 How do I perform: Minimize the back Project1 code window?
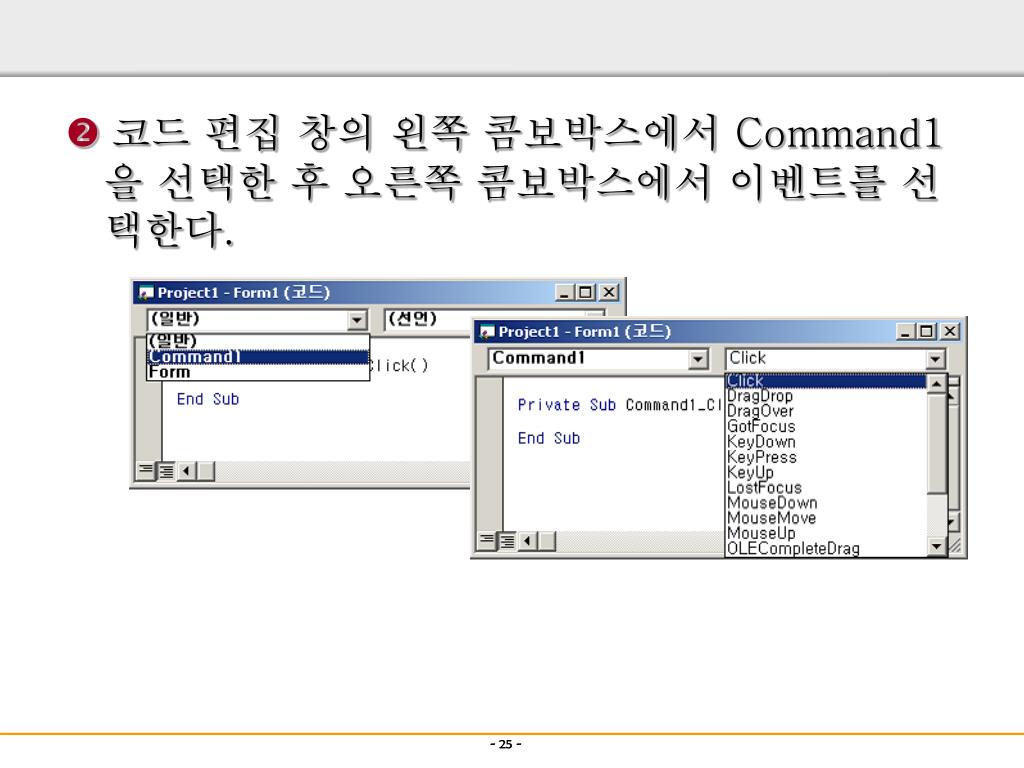click(x=564, y=293)
